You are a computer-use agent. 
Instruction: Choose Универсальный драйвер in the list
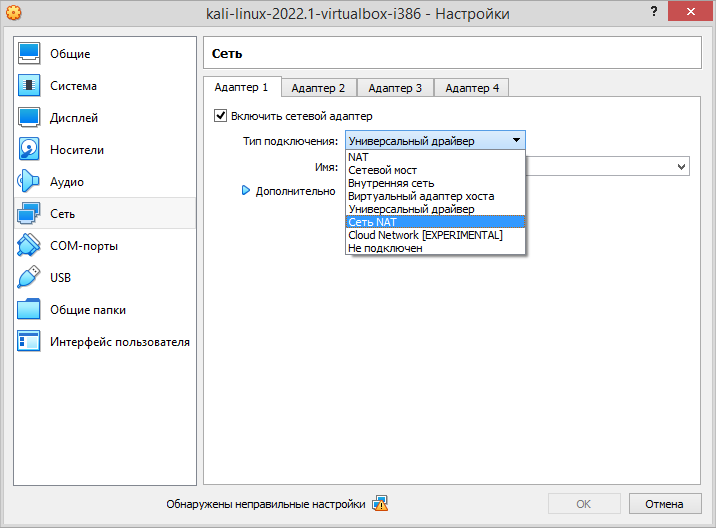(436, 209)
